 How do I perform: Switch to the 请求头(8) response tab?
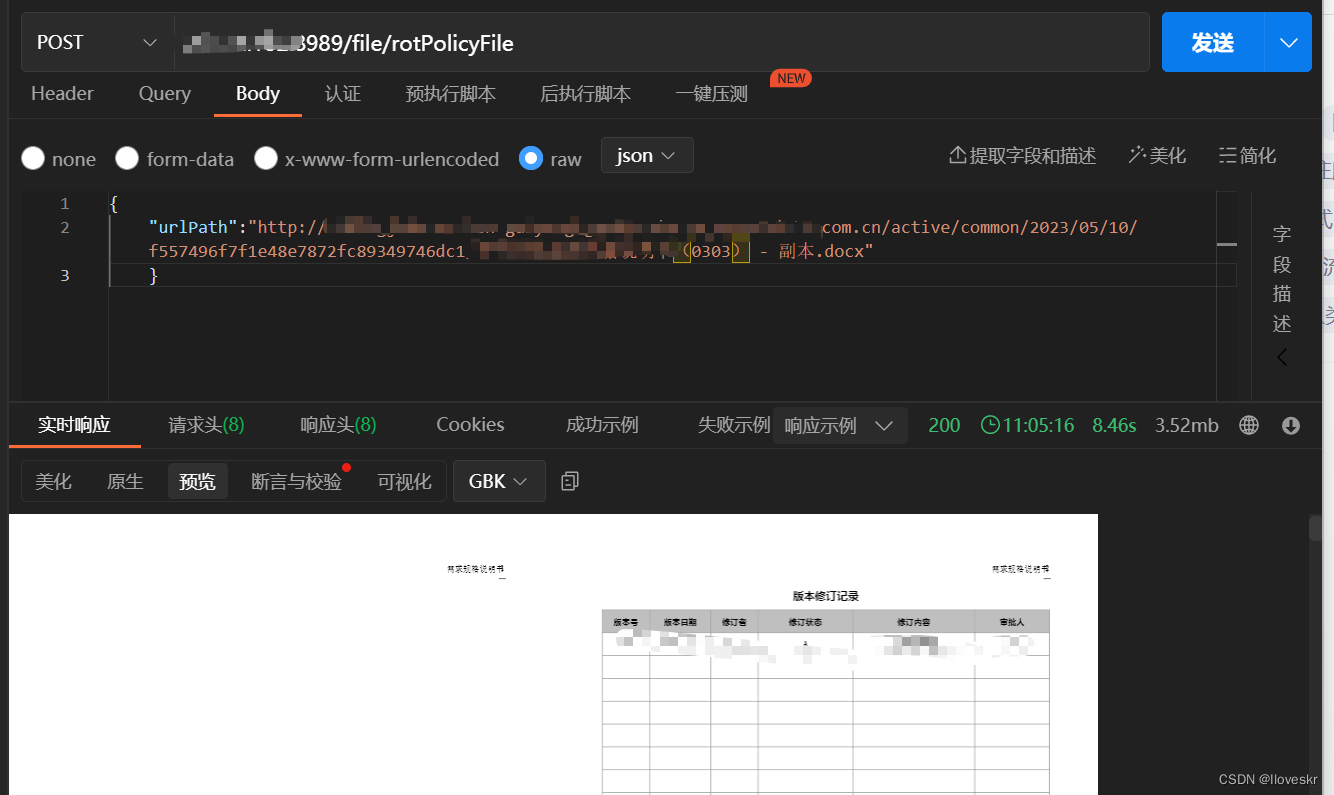[x=205, y=424]
